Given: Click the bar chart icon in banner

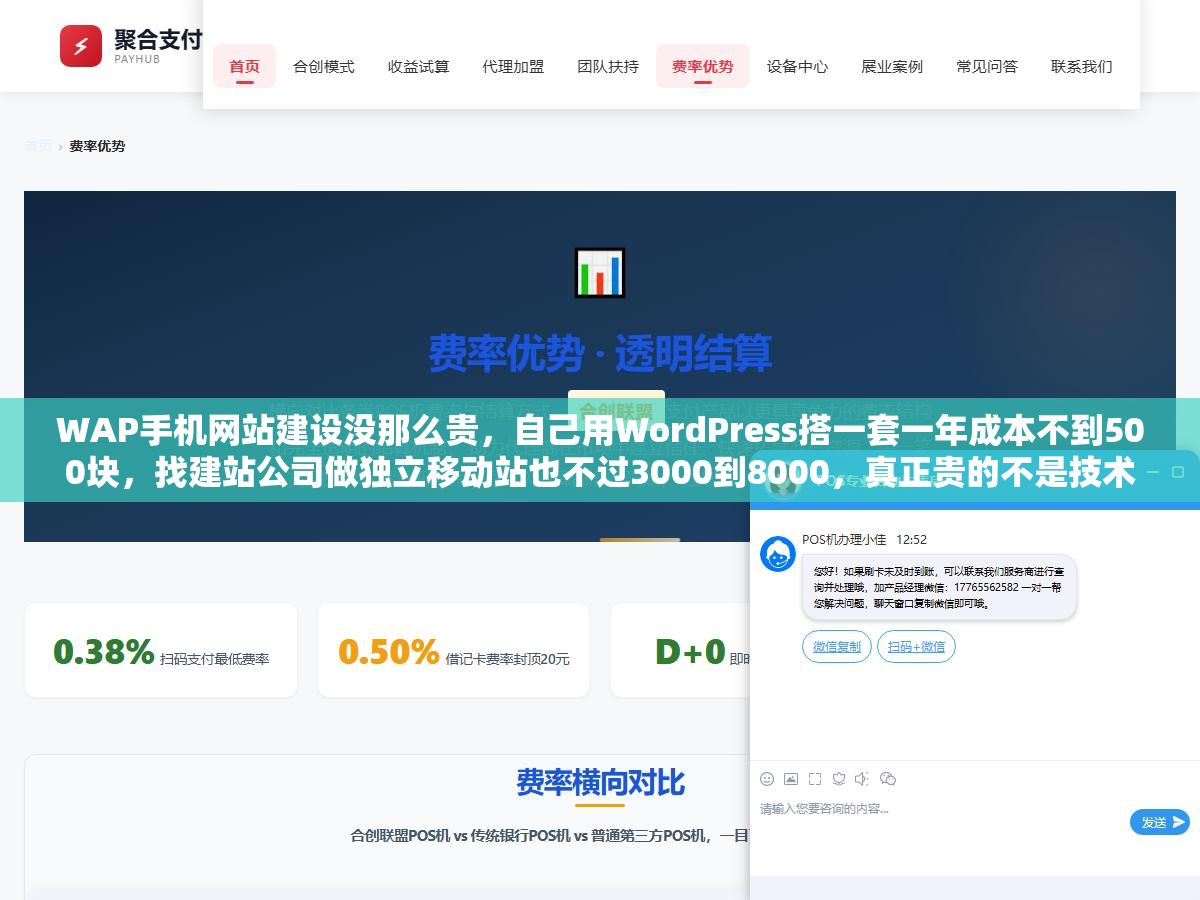Looking at the screenshot, I should [600, 273].
